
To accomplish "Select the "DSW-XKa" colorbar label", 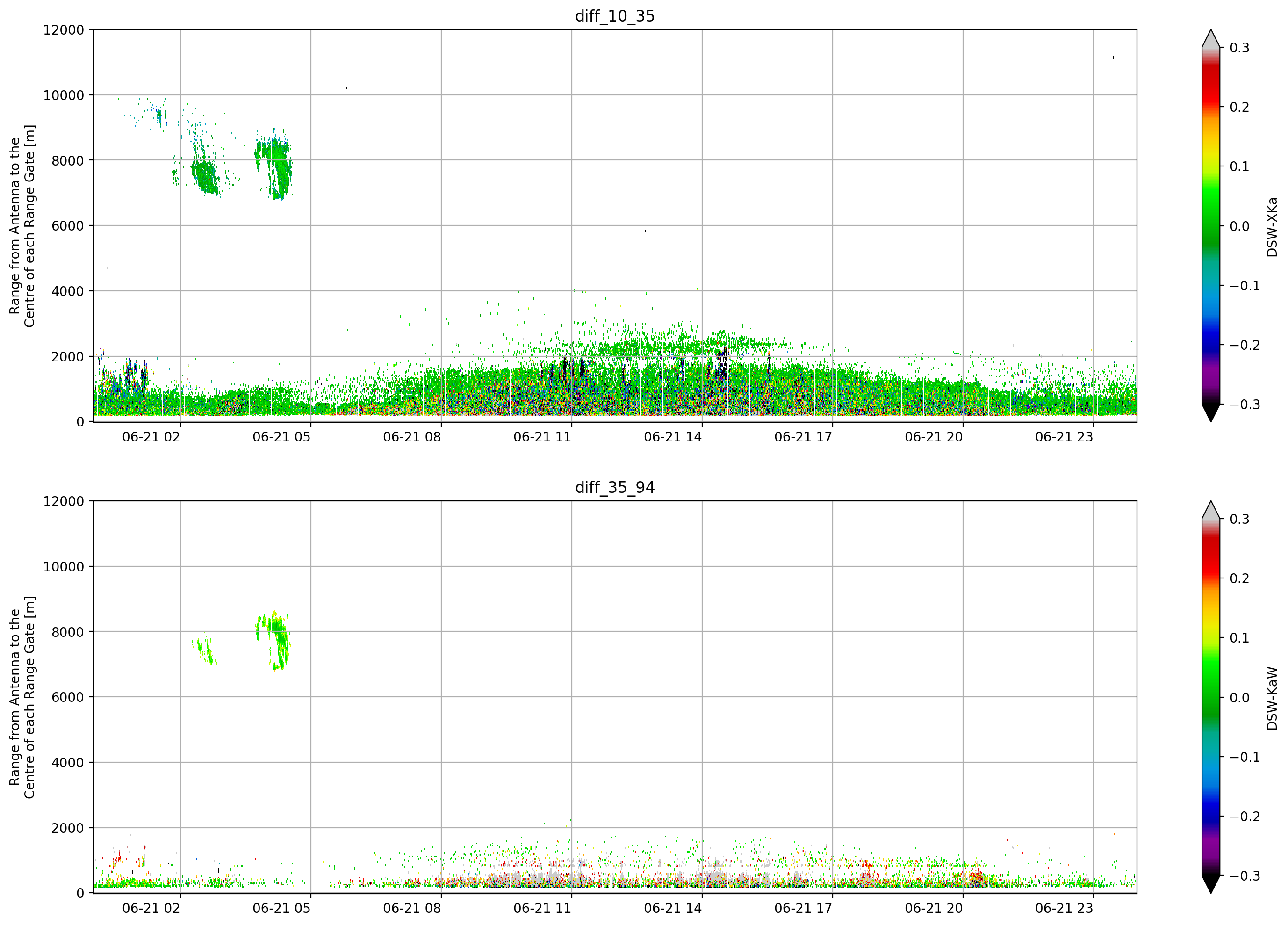I will tap(1272, 227).
